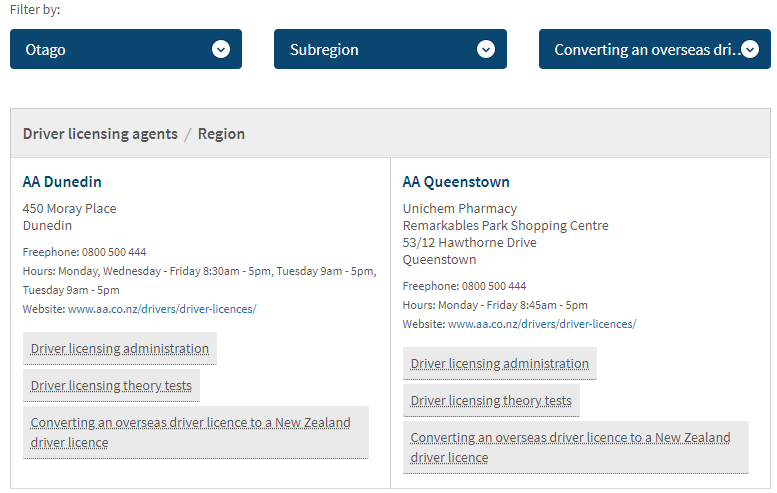
Task: Click the overseas licence conversion tag under AA Dunedin
Action: [x=190, y=432]
